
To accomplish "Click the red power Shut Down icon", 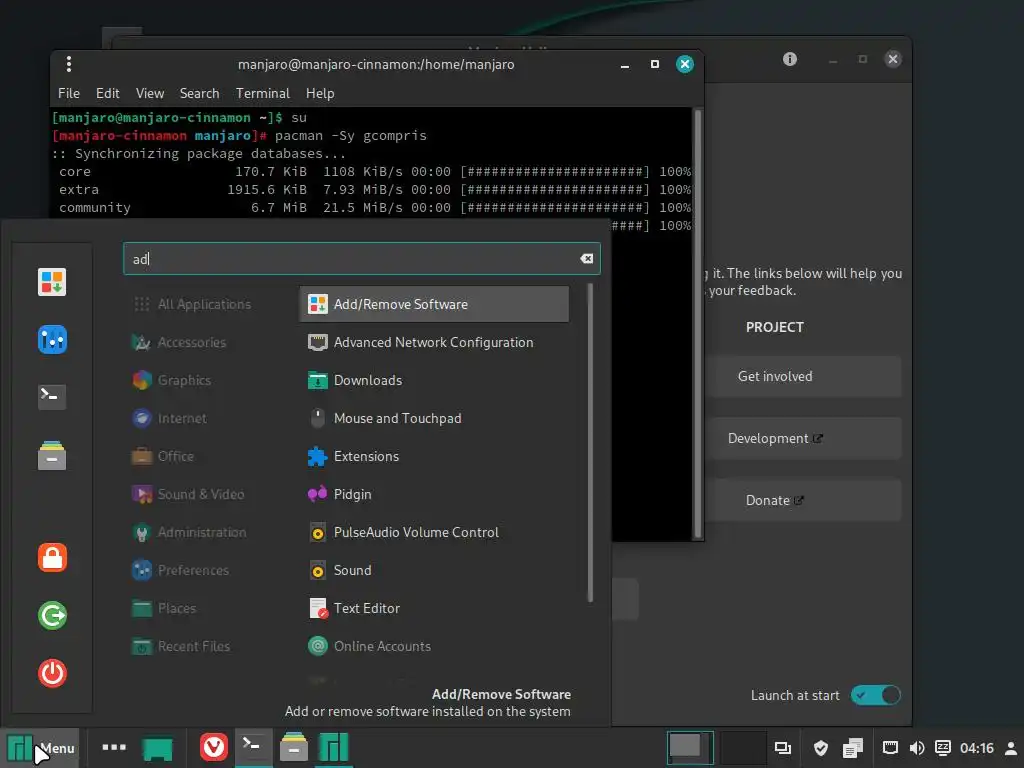I will (x=52, y=673).
